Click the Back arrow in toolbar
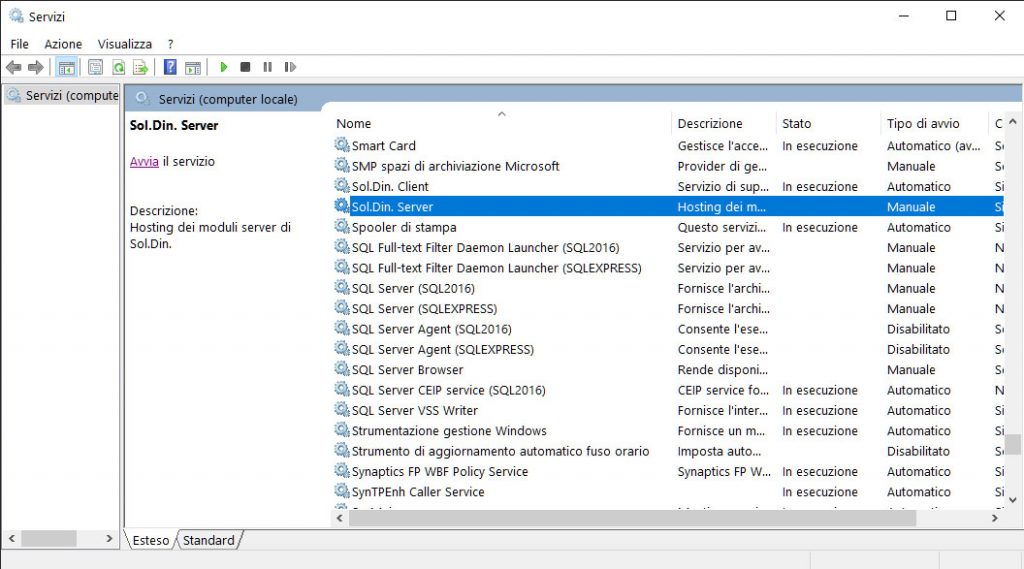This screenshot has height=569, width=1024. pyautogui.click(x=14, y=67)
